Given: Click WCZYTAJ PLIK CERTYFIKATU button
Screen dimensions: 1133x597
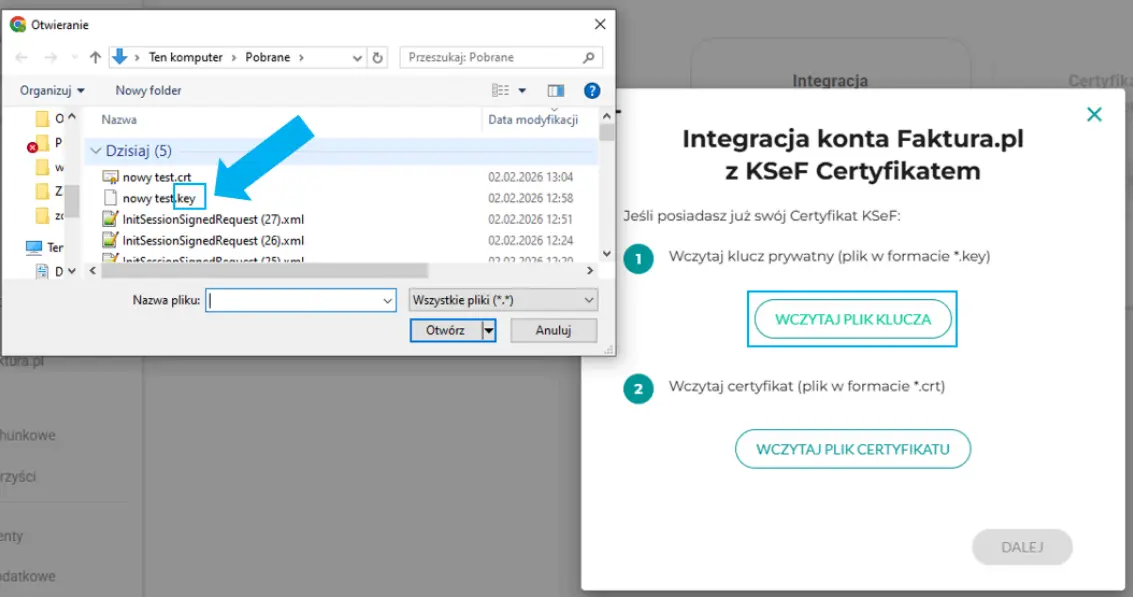Looking at the screenshot, I should (x=852, y=449).
